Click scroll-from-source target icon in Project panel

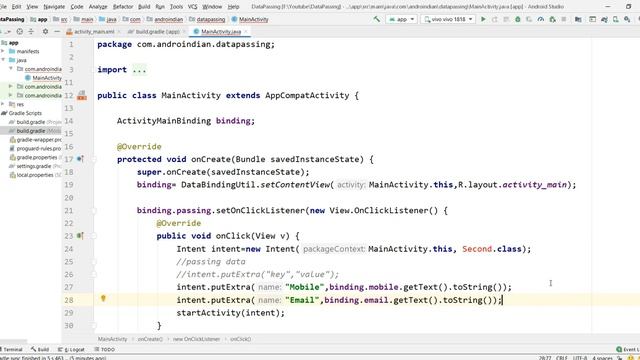click(20, 31)
